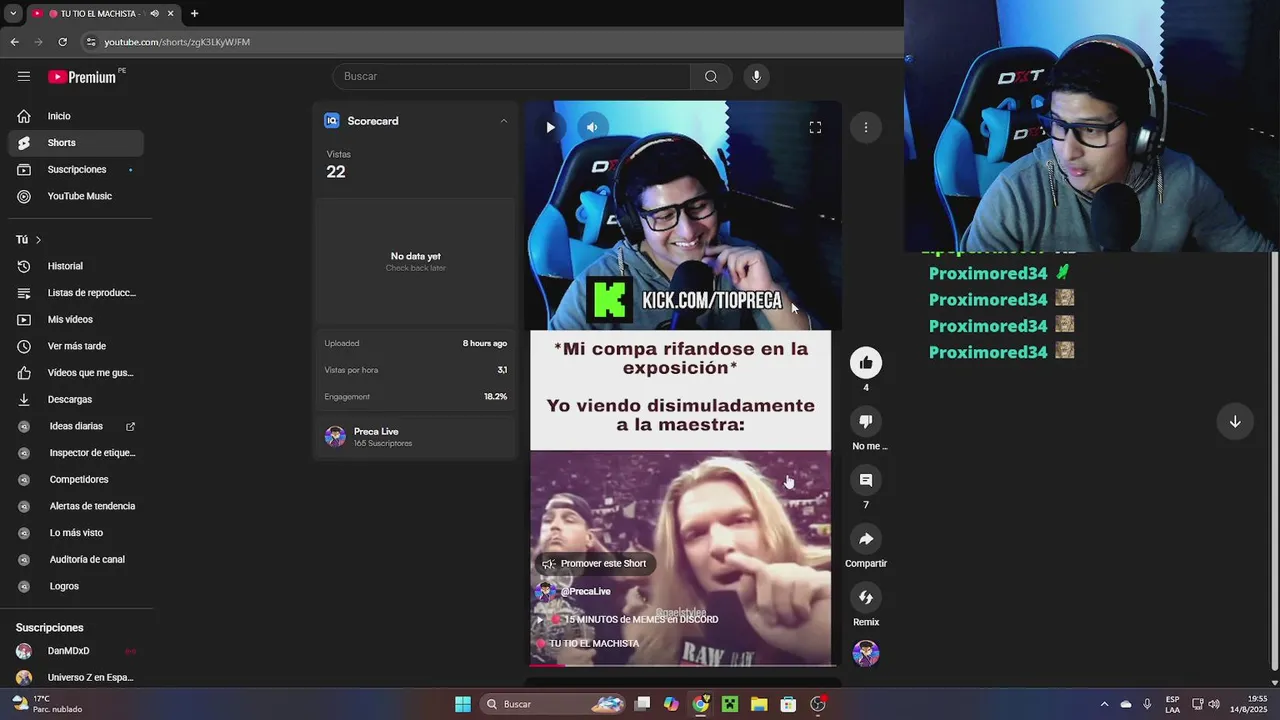Open the YouTube hamburger guide menu
Image resolution: width=1280 pixels, height=720 pixels.
(x=24, y=76)
